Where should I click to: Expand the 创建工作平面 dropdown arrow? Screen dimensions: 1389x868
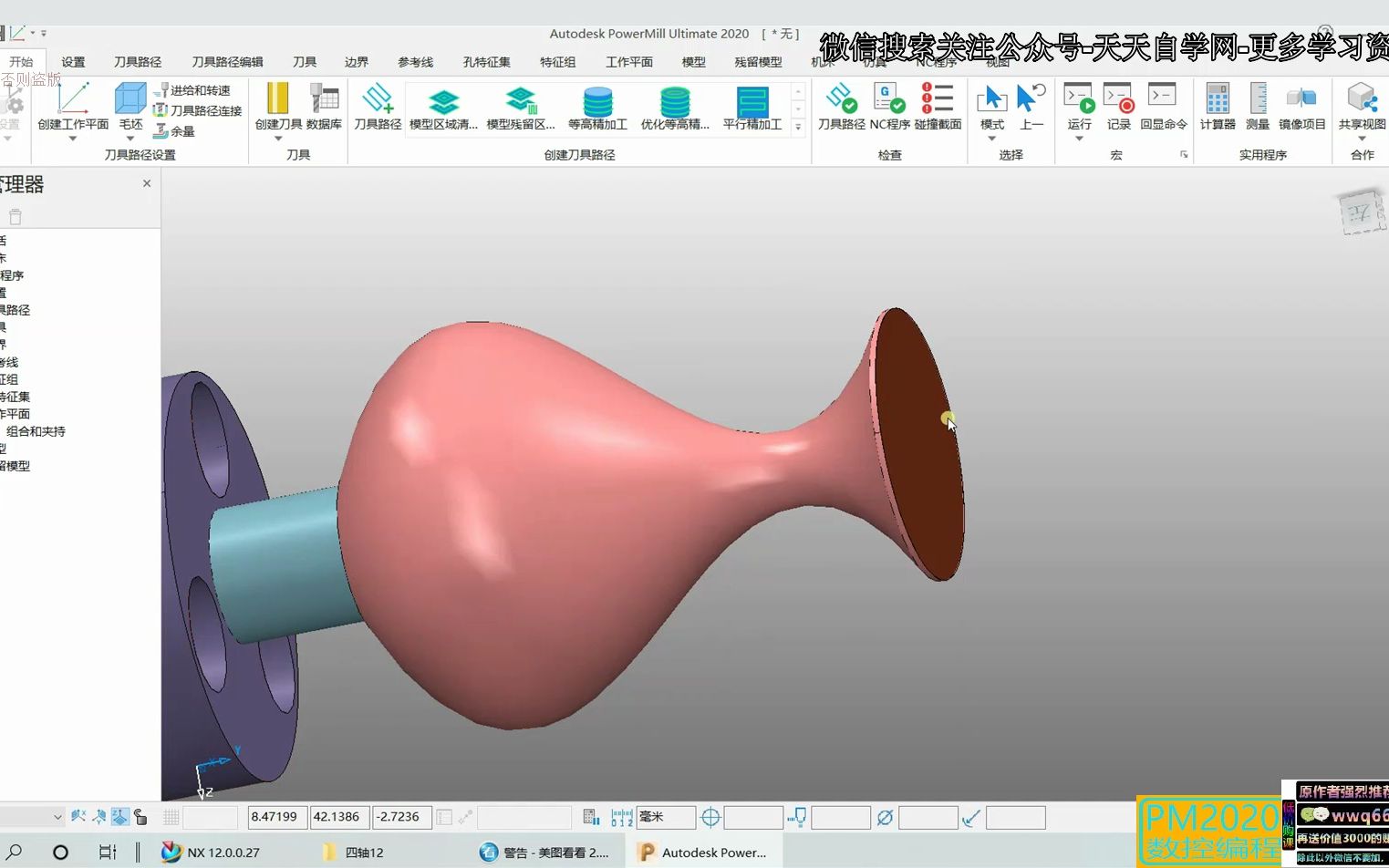pyautogui.click(x=73, y=139)
